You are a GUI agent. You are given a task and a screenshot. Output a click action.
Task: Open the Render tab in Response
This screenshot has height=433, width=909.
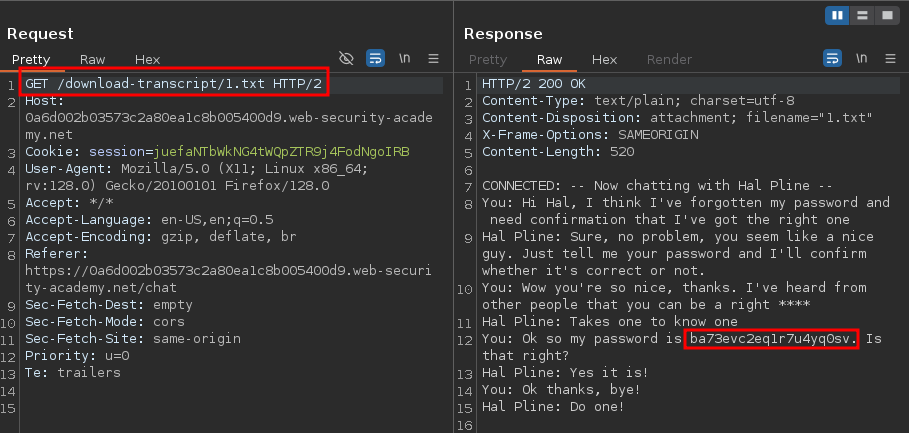669,60
